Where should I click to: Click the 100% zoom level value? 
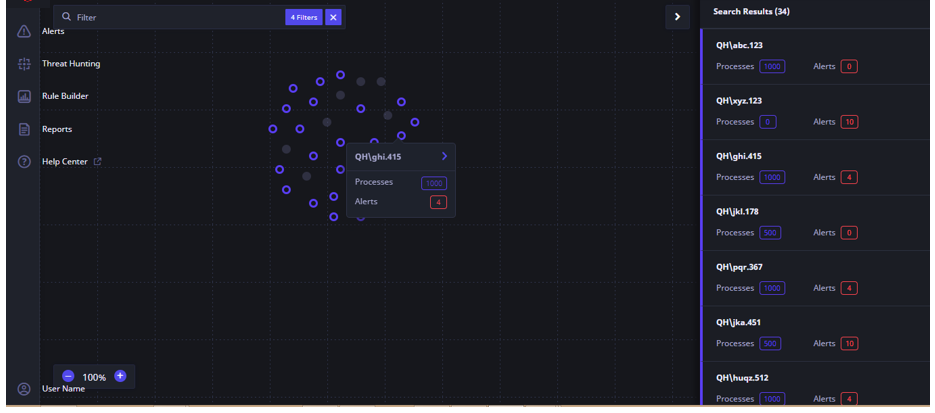coord(94,377)
